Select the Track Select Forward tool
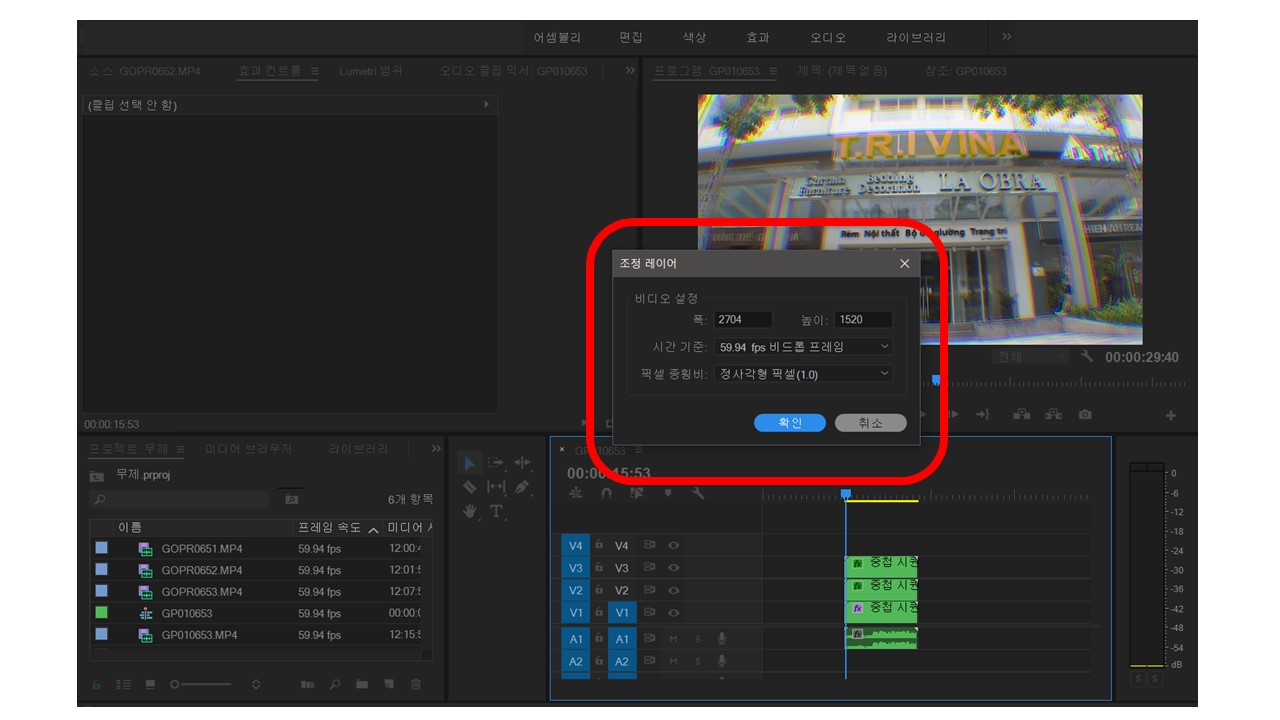 coord(495,463)
